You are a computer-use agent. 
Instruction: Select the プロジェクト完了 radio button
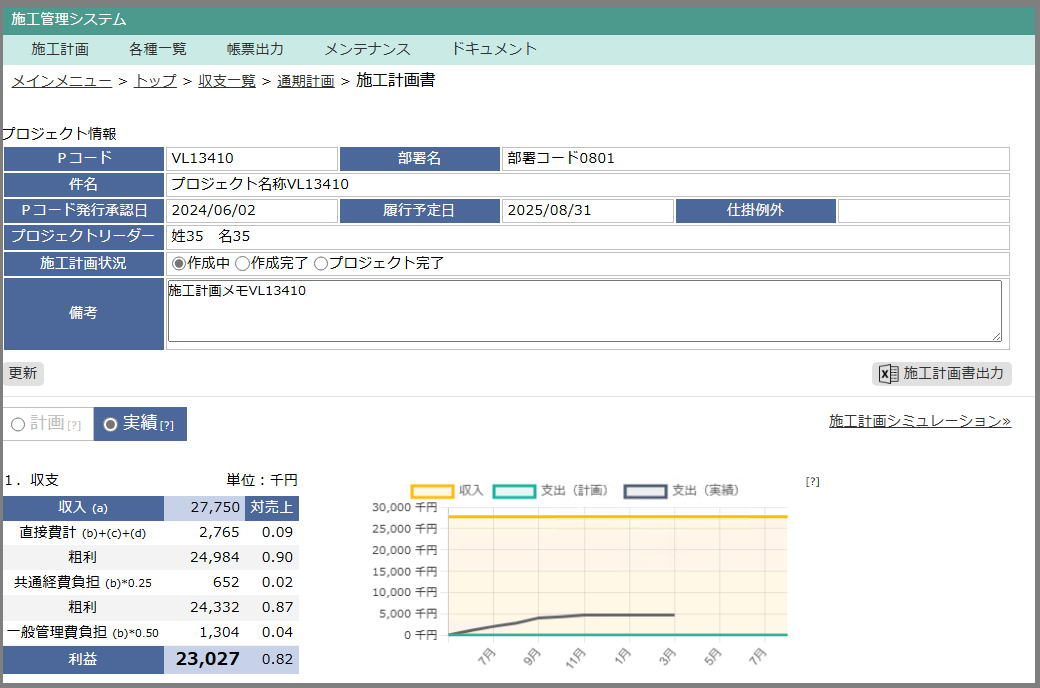click(x=321, y=263)
